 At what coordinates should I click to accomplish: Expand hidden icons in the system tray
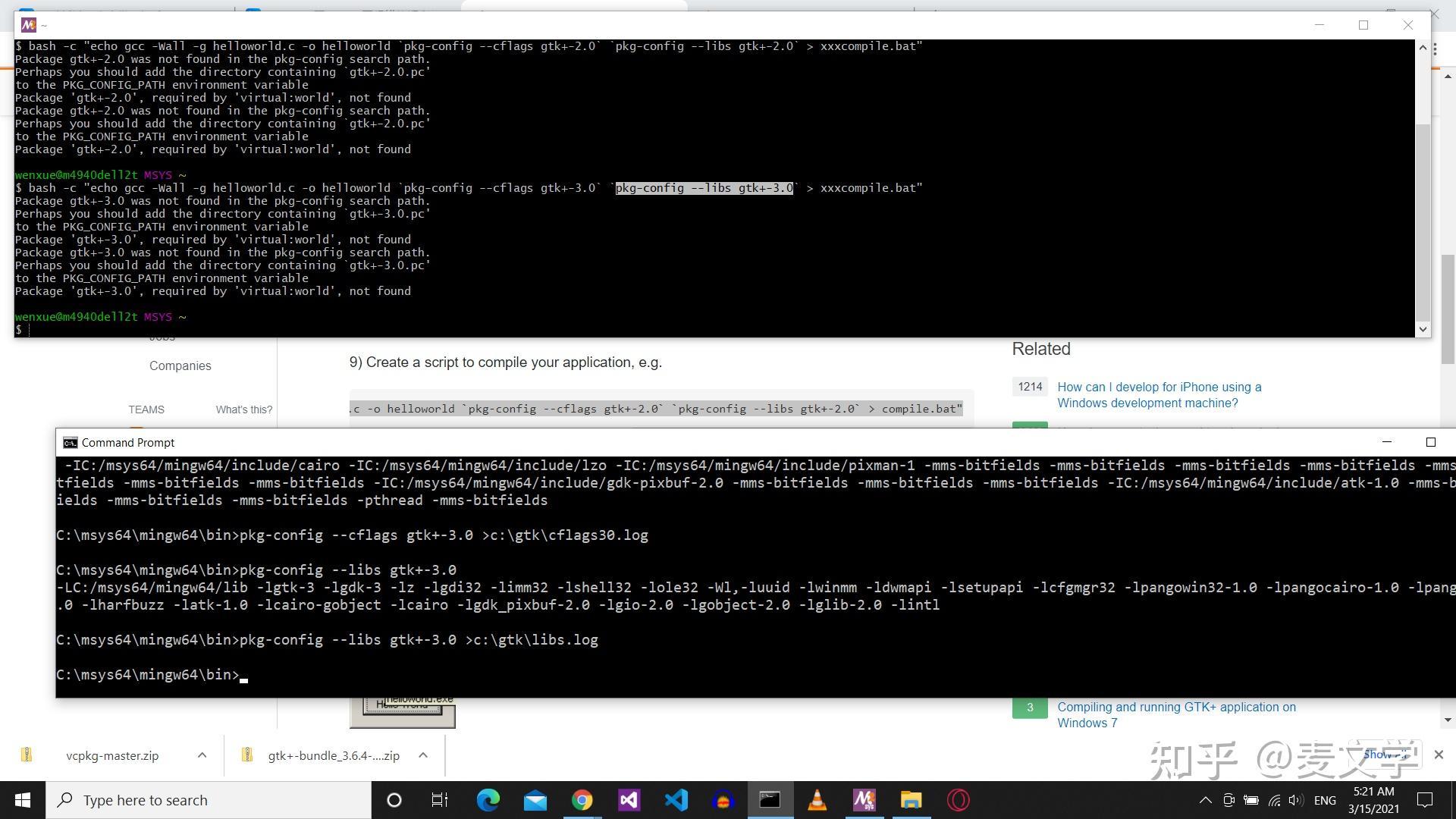click(1205, 799)
